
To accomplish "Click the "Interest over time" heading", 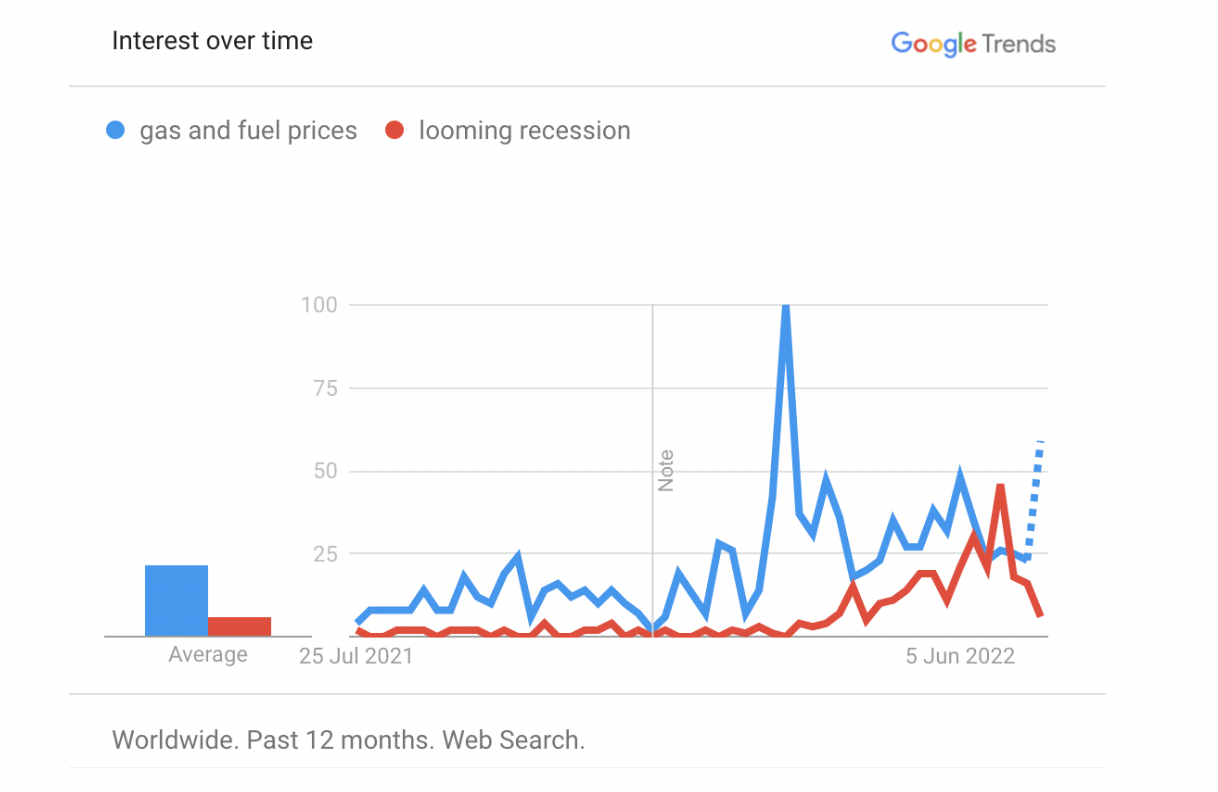I will click(212, 41).
